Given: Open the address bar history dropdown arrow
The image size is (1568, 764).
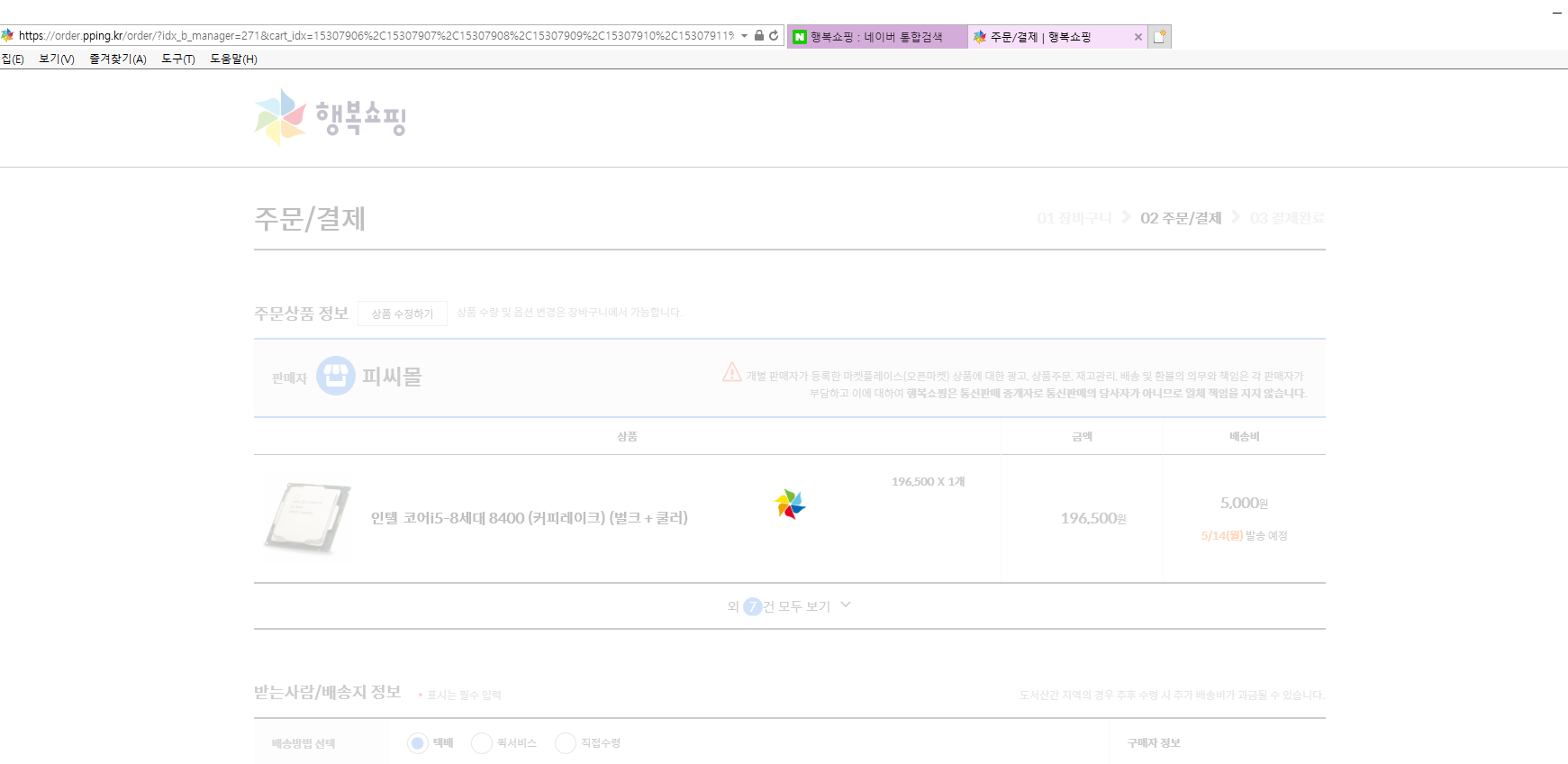Looking at the screenshot, I should coord(745,36).
